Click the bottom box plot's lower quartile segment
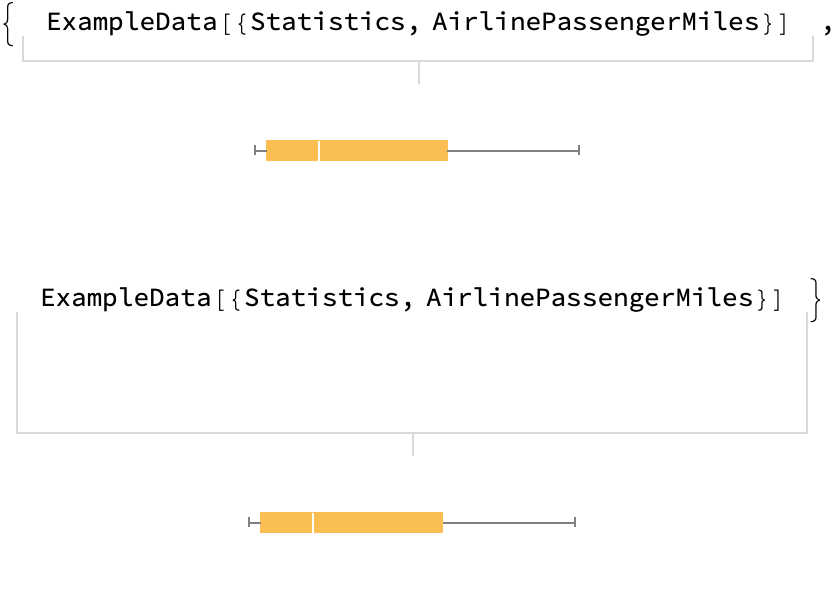Image resolution: width=836 pixels, height=594 pixels. pyautogui.click(x=286, y=522)
